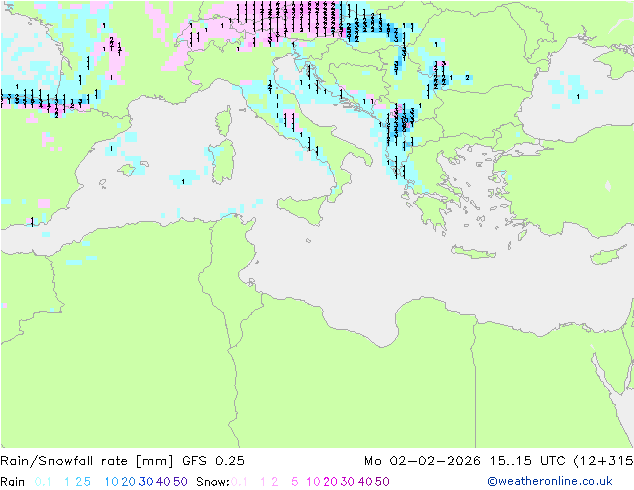Pick the magenta snow legend value 50

pos(382,482)
